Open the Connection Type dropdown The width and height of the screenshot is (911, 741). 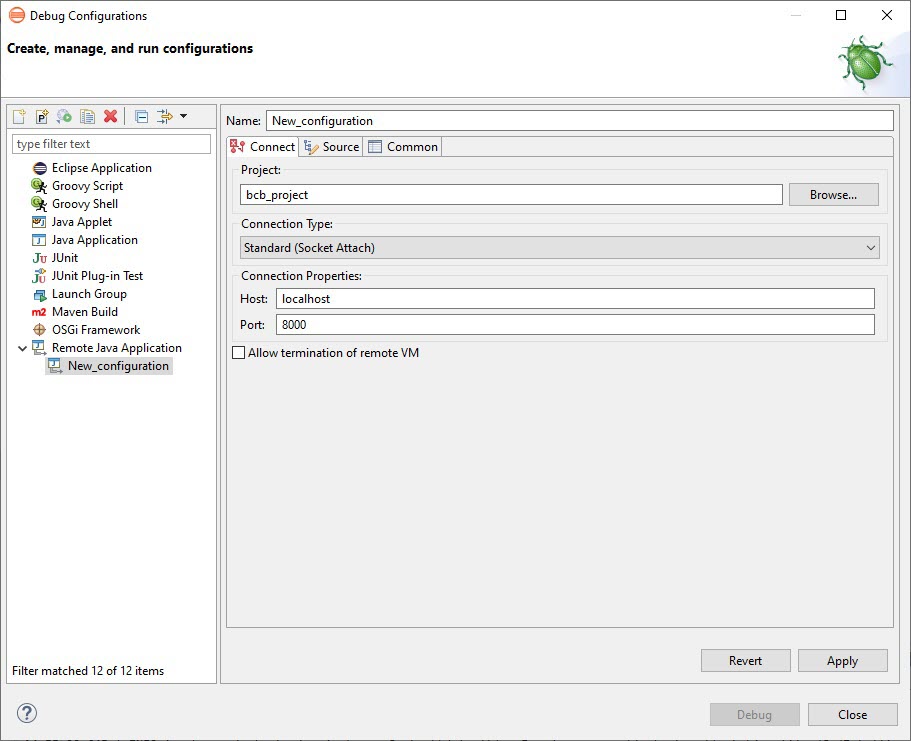[x=560, y=248]
